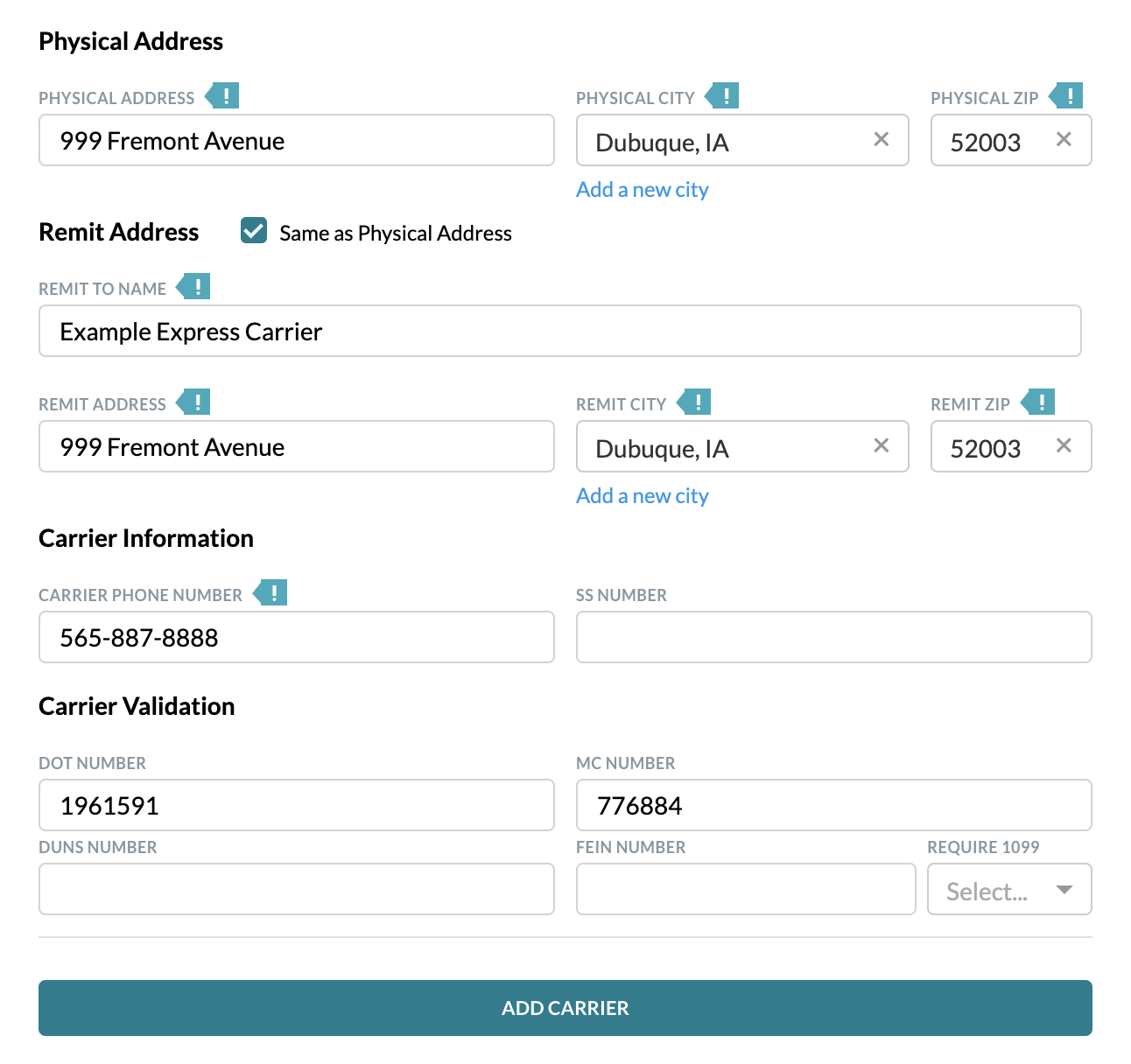
Task: Click the Physical Address required-field info icon
Action: [x=222, y=95]
